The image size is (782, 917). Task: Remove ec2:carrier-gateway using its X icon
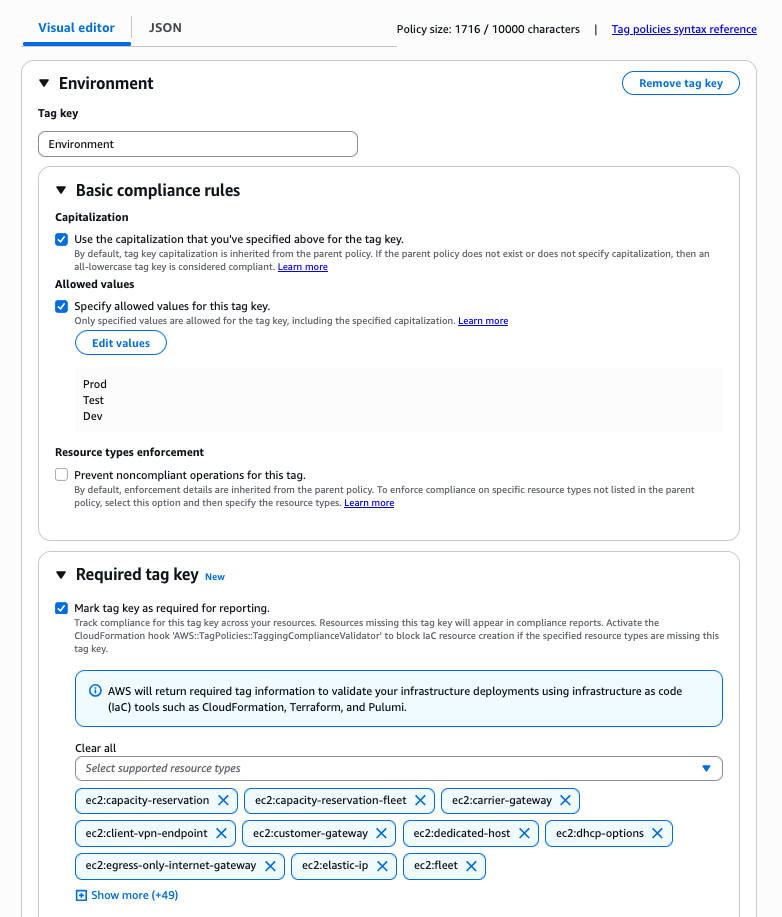pos(566,800)
